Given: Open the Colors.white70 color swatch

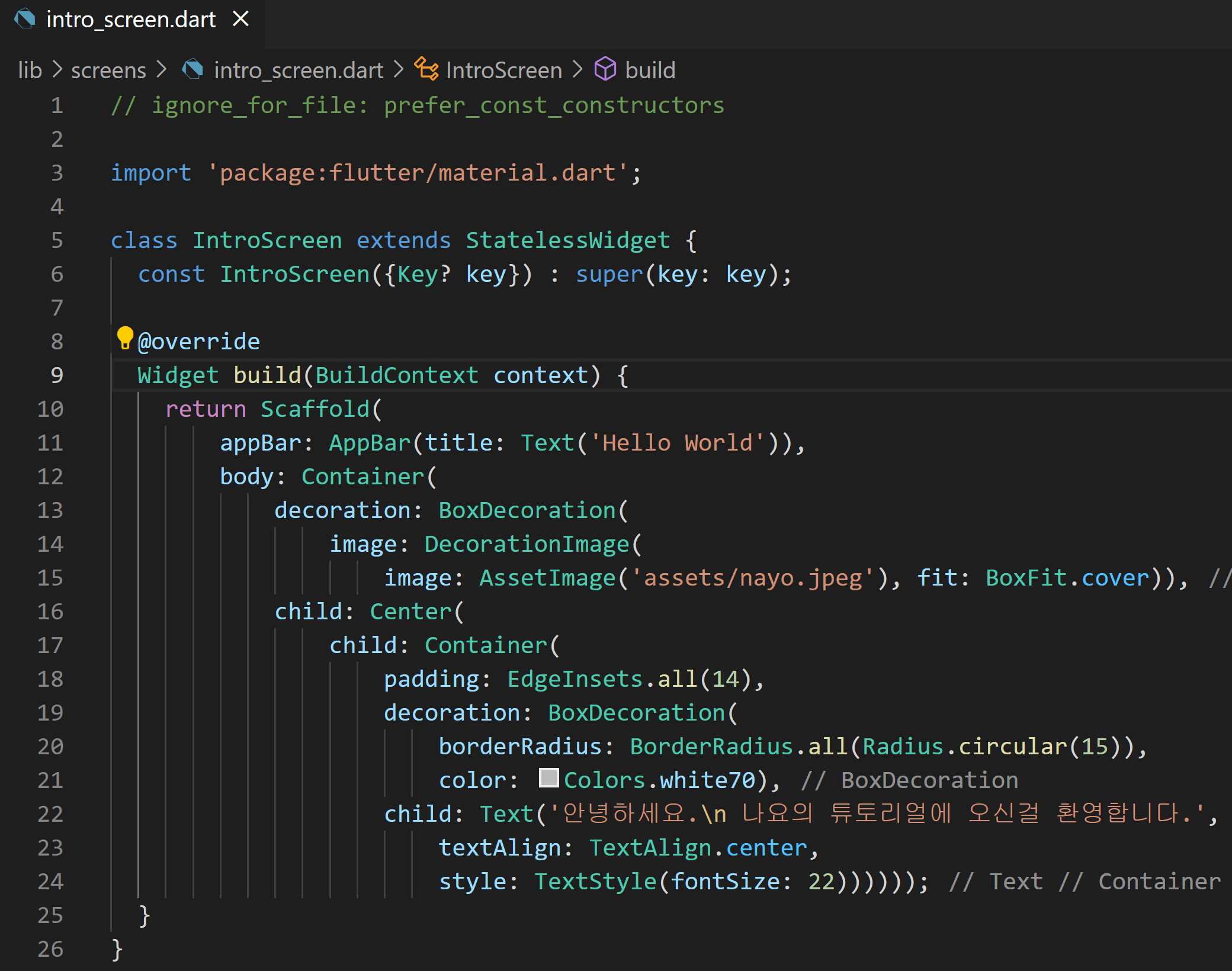Looking at the screenshot, I should (x=548, y=778).
